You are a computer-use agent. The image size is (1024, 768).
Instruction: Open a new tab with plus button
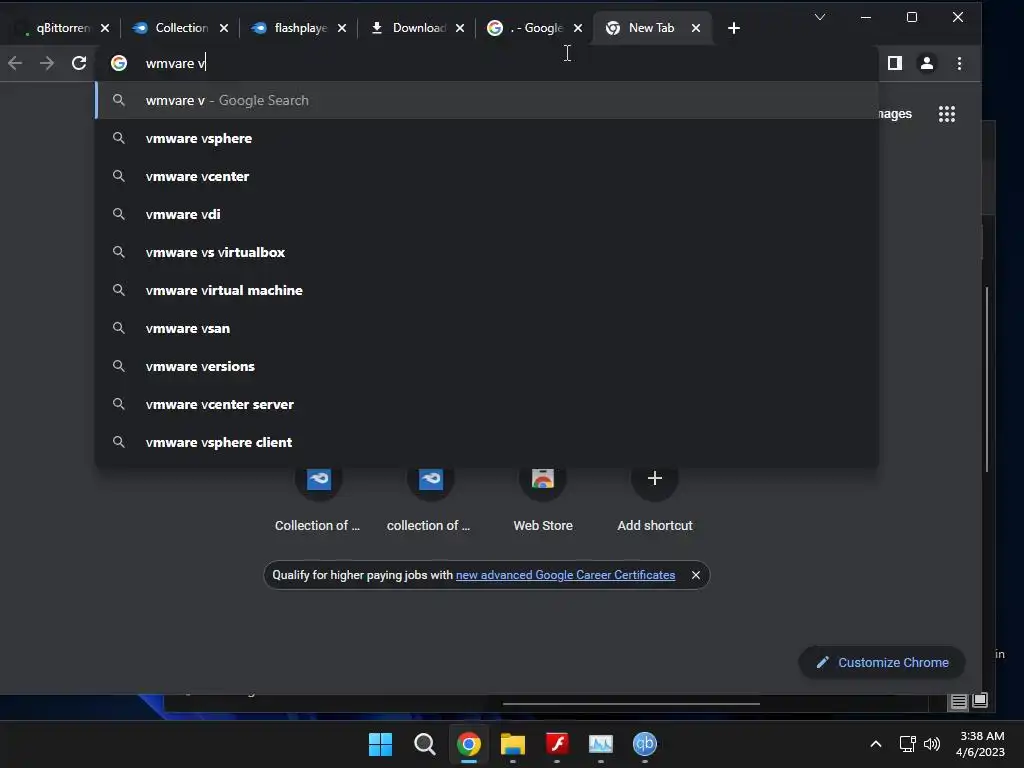(733, 28)
